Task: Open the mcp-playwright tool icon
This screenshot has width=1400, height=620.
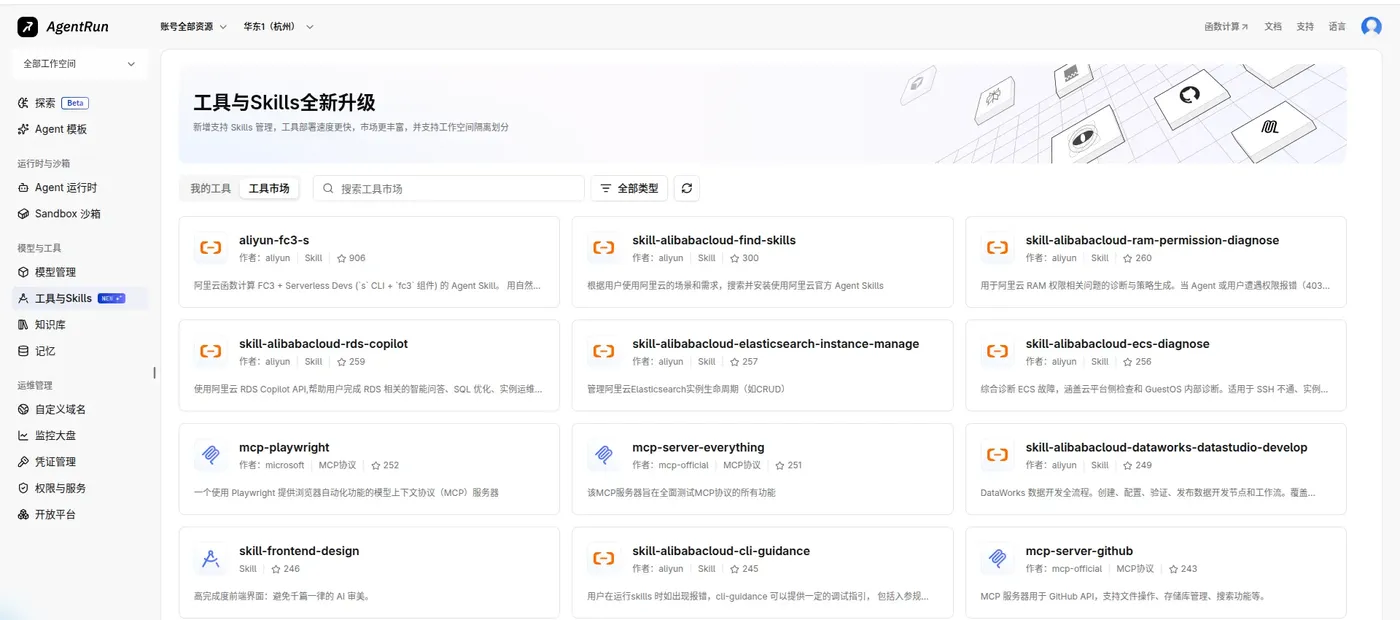Action: pyautogui.click(x=210, y=455)
